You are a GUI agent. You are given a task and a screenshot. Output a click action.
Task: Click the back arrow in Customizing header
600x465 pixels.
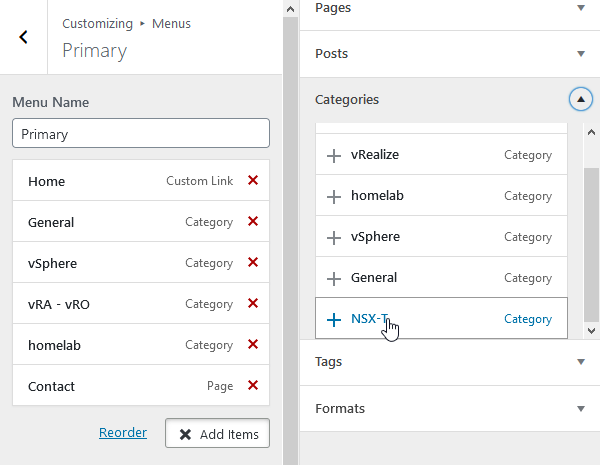[x=23, y=37]
